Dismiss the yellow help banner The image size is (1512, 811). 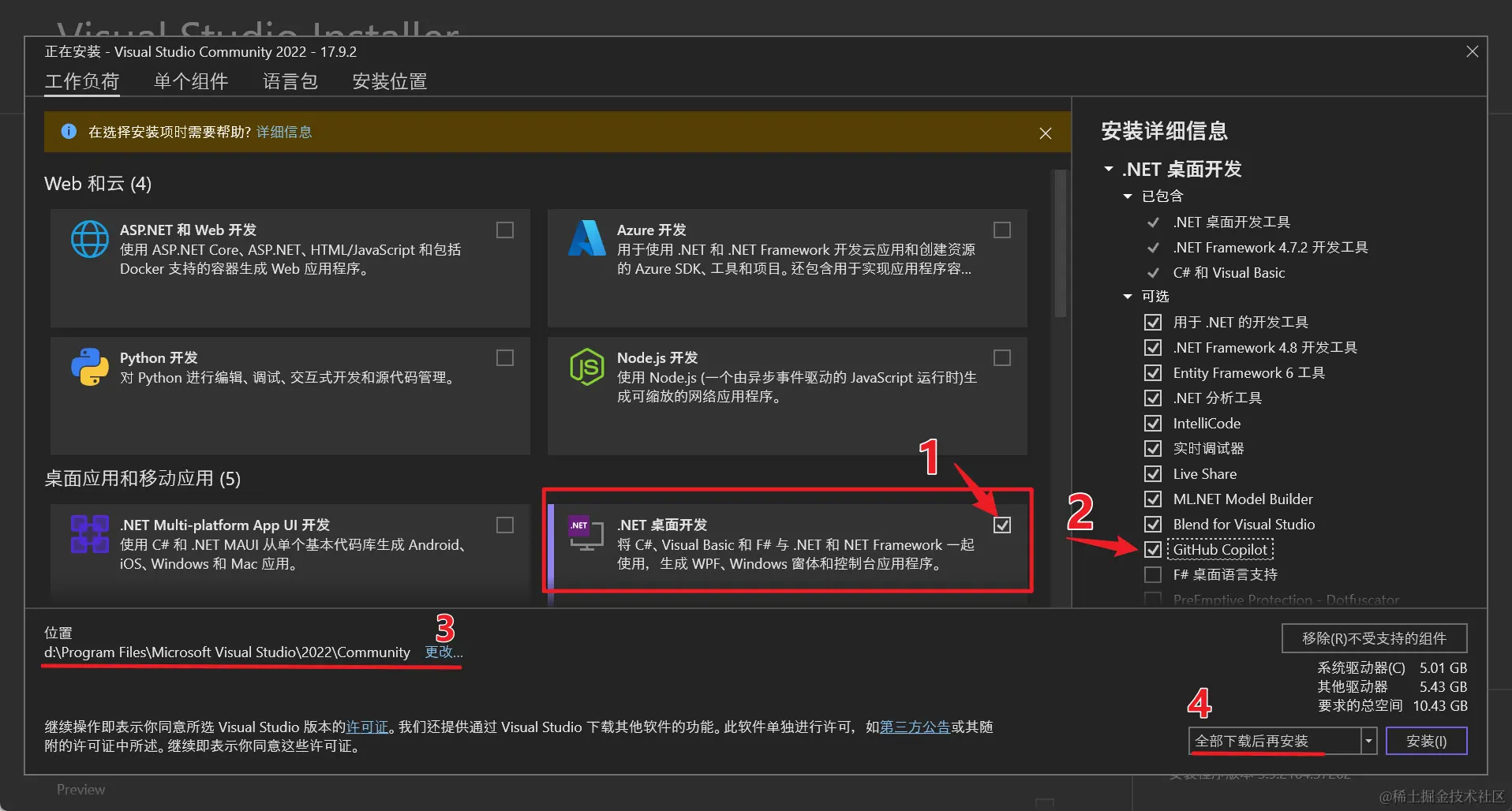[1046, 133]
